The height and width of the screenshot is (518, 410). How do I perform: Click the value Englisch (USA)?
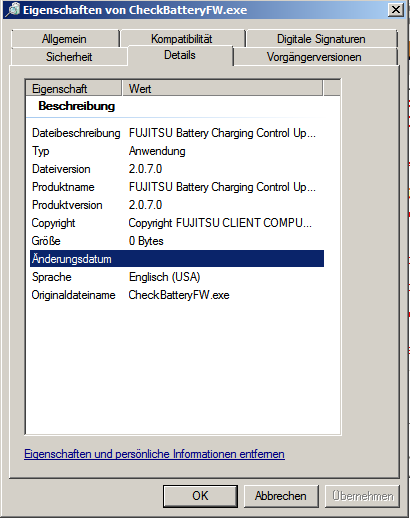point(164,277)
